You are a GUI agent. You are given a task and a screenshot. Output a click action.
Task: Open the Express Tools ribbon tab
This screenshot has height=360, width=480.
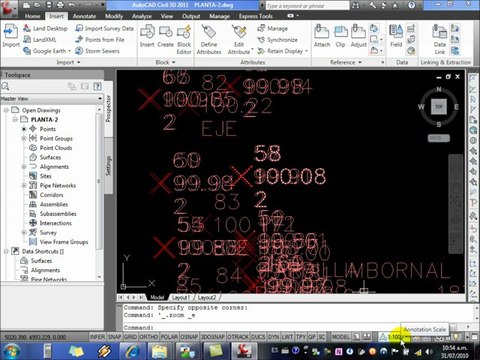point(256,16)
